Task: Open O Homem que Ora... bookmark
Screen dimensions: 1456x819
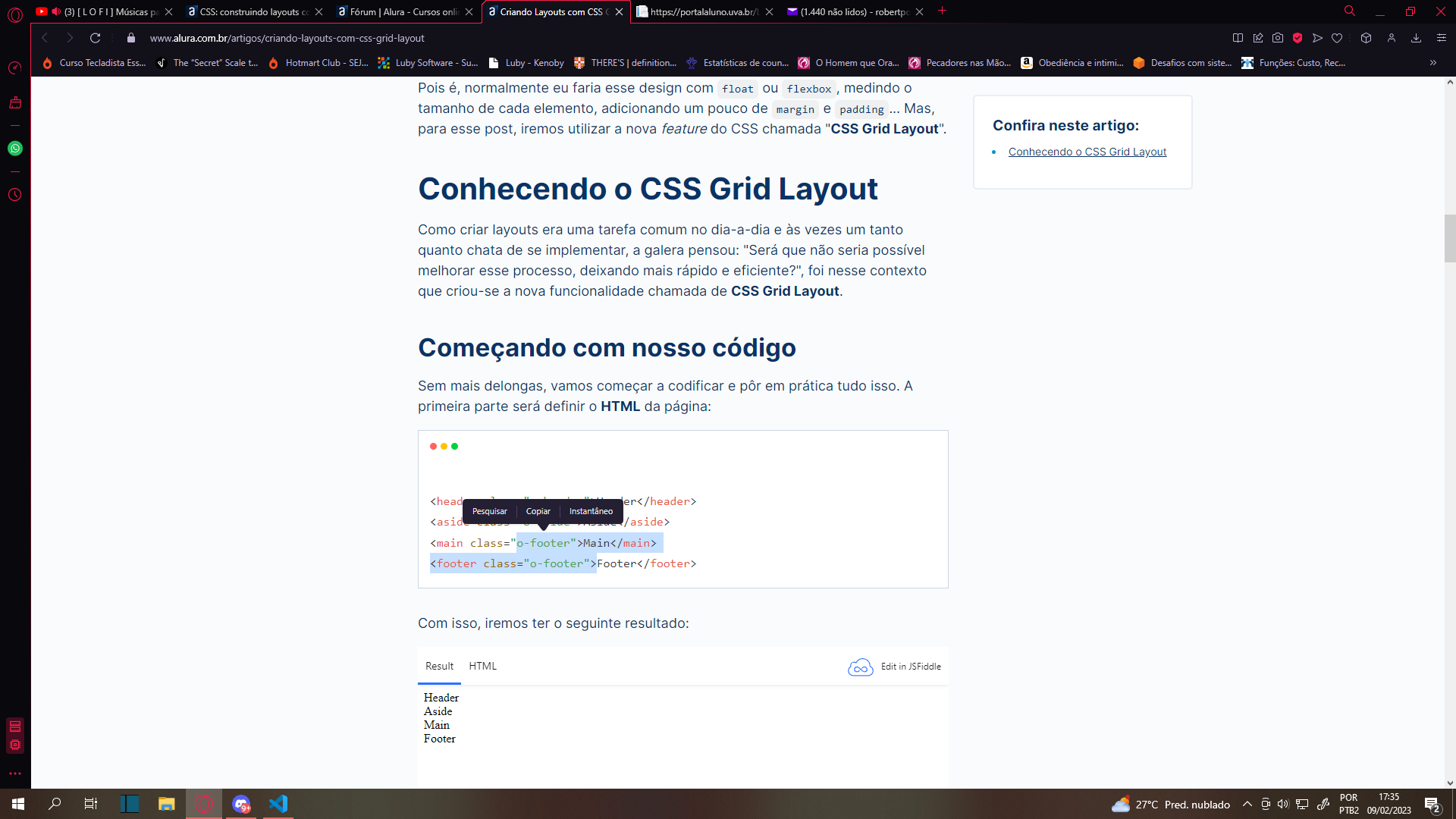Action: click(x=849, y=63)
